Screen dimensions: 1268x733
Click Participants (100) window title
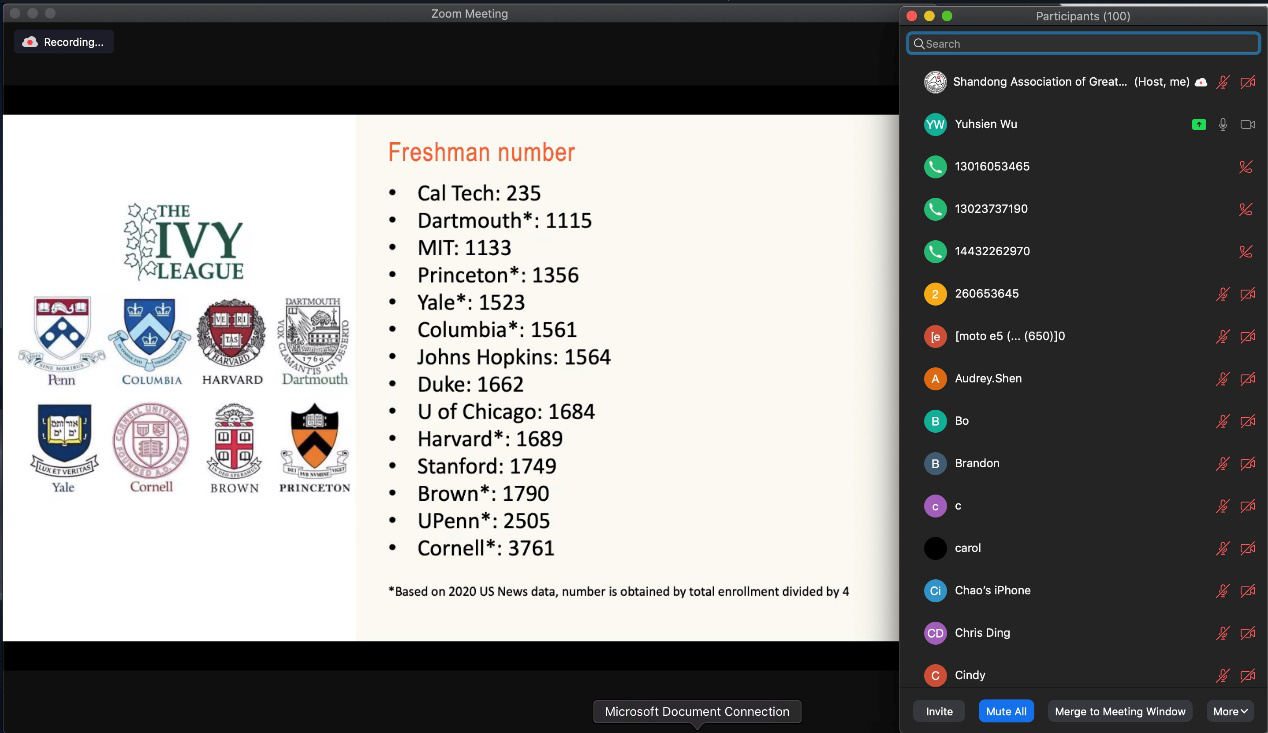1083,16
